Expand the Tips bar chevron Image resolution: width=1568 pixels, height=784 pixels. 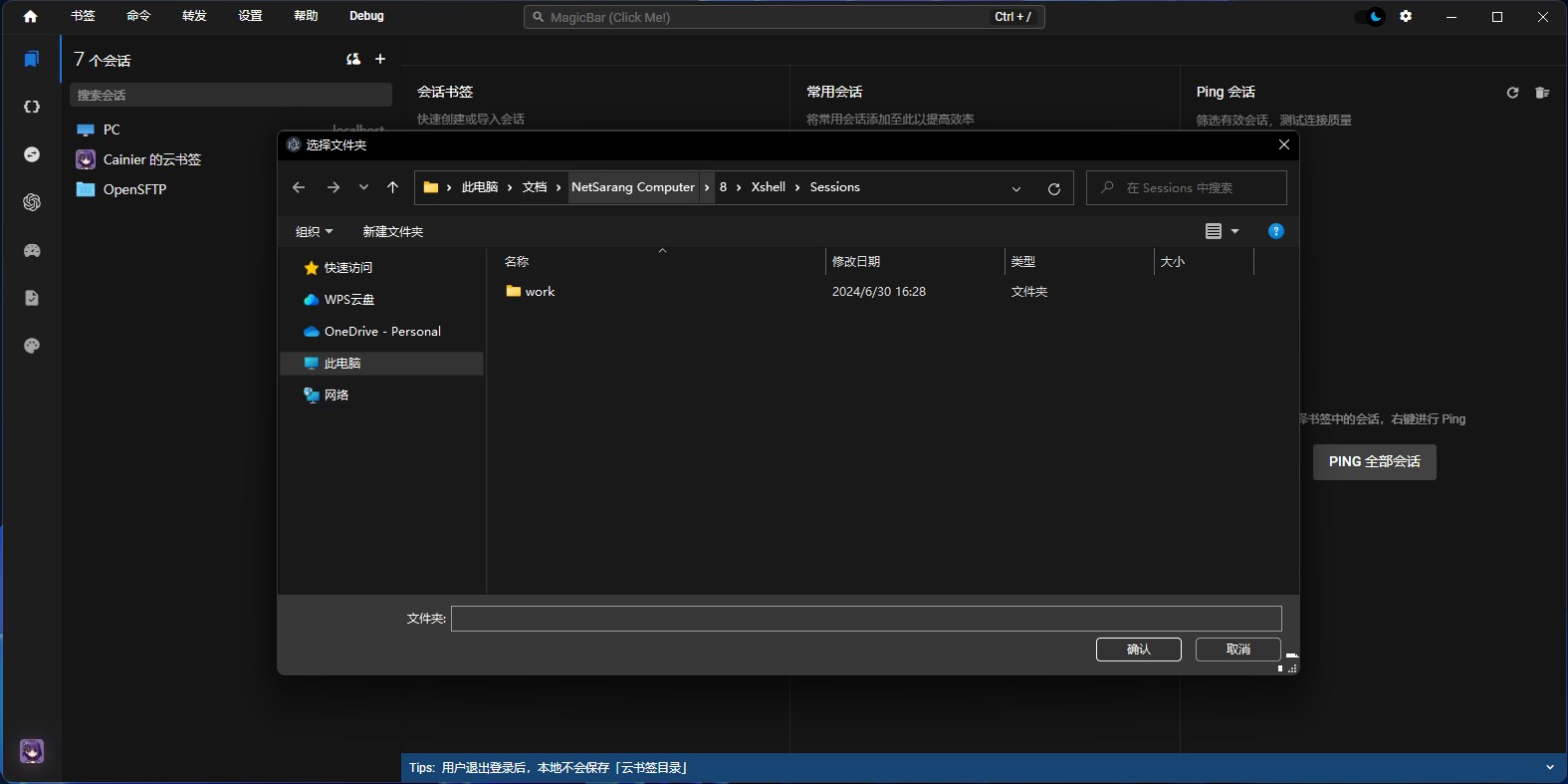pos(1549,768)
